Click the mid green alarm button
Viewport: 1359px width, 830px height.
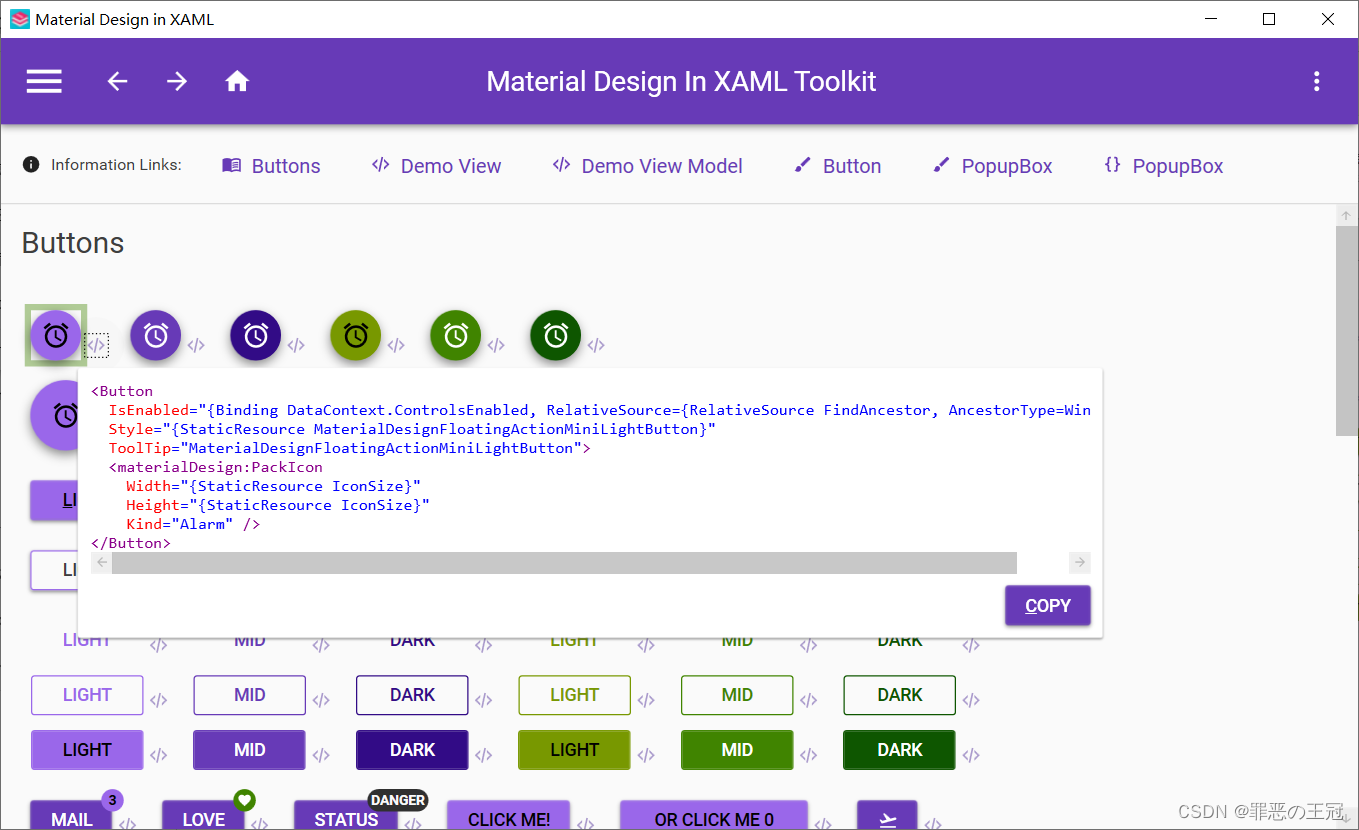point(456,335)
